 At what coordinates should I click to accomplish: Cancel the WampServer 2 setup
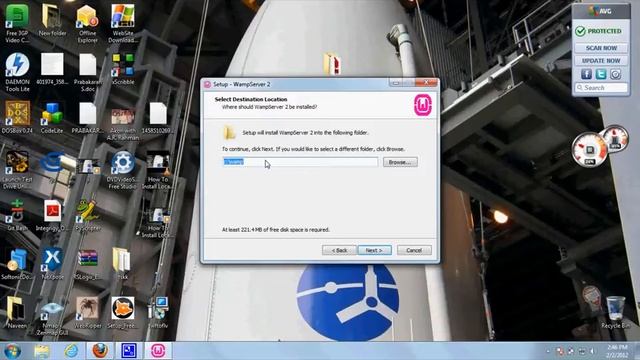click(x=414, y=250)
